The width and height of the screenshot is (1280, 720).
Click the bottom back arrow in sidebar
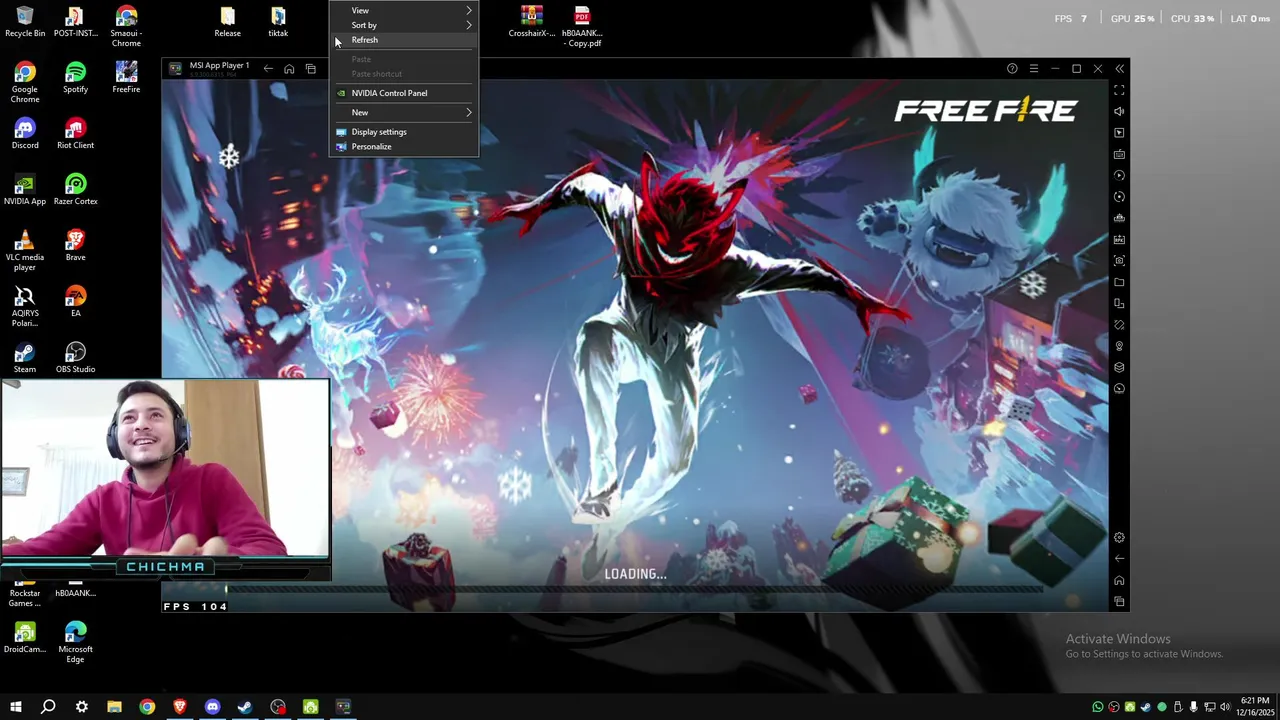click(1119, 559)
